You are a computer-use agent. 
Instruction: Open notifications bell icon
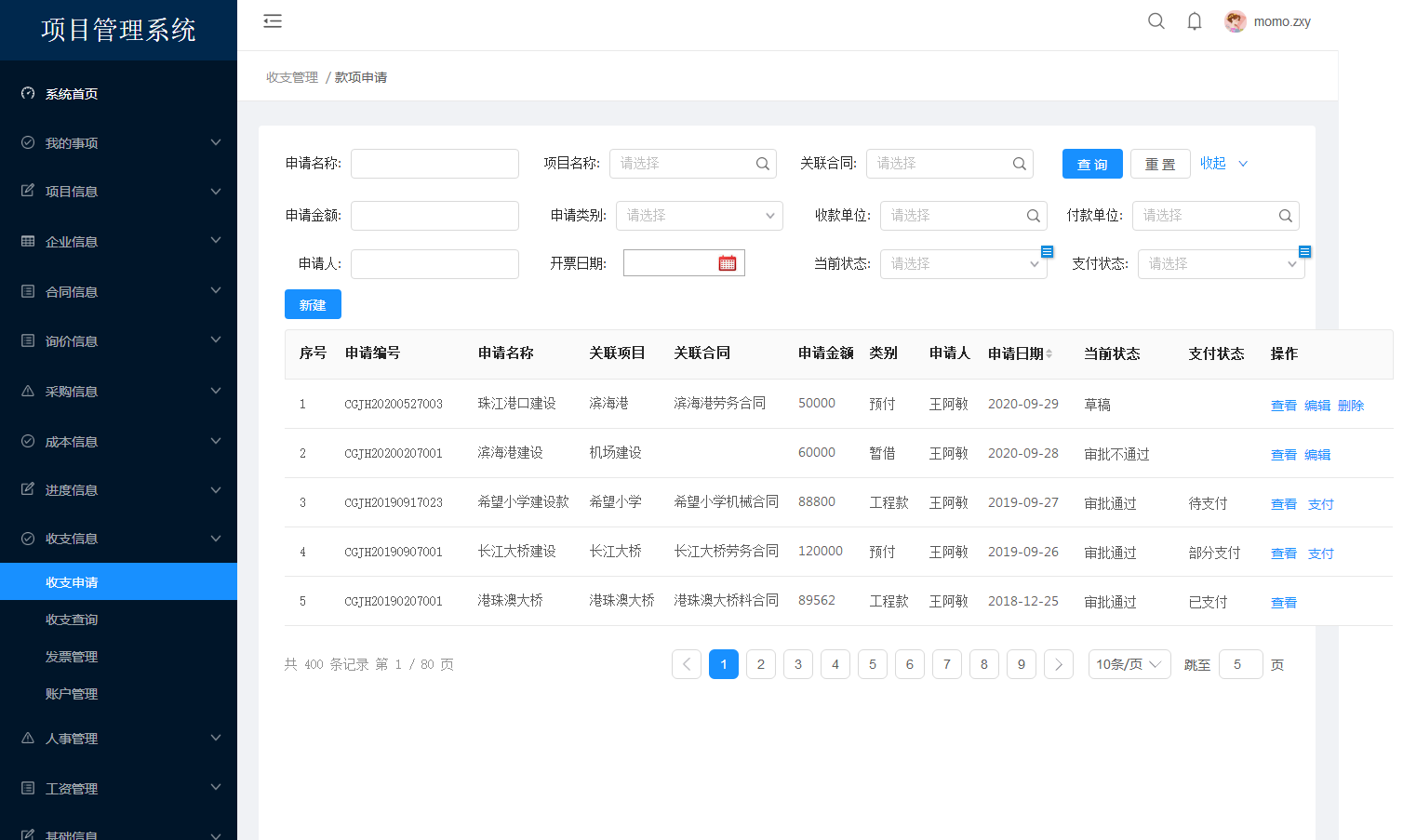[1195, 21]
